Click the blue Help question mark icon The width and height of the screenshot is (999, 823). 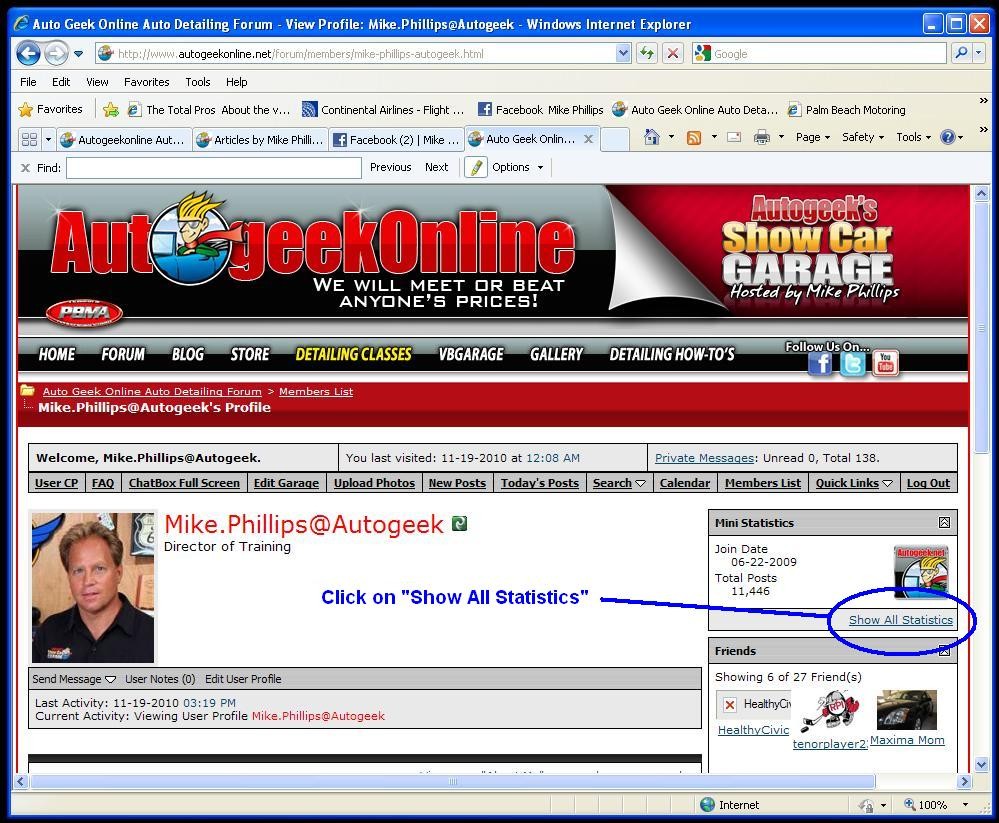948,137
